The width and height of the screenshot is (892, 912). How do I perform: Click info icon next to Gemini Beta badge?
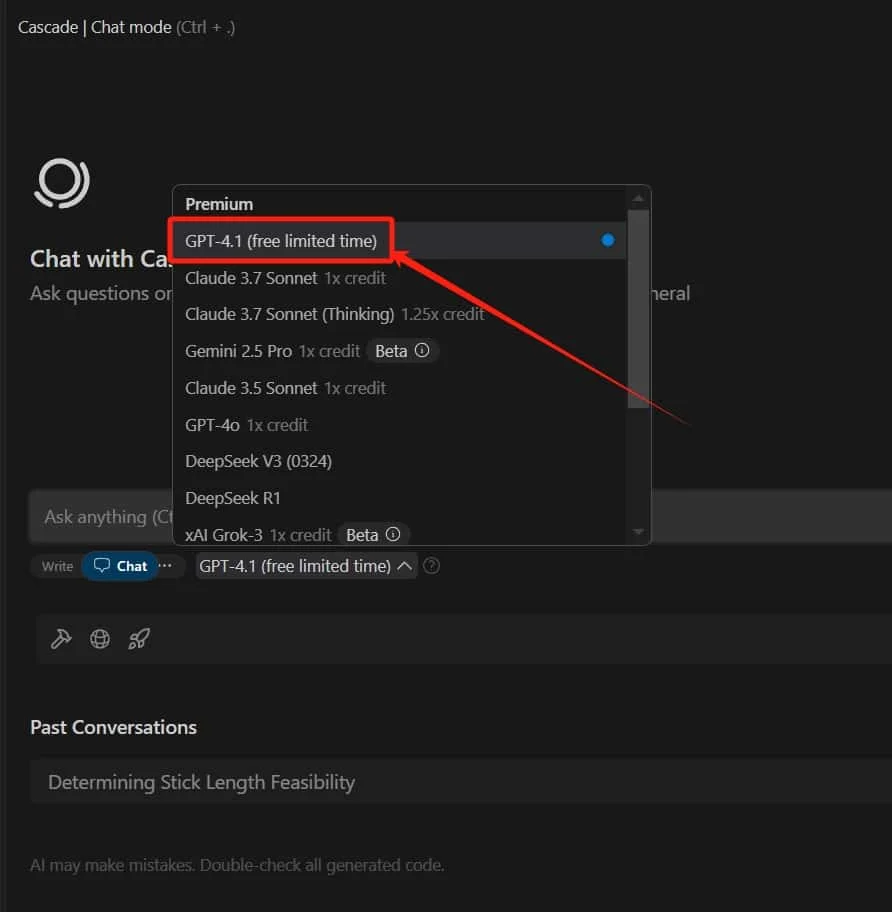(x=422, y=350)
